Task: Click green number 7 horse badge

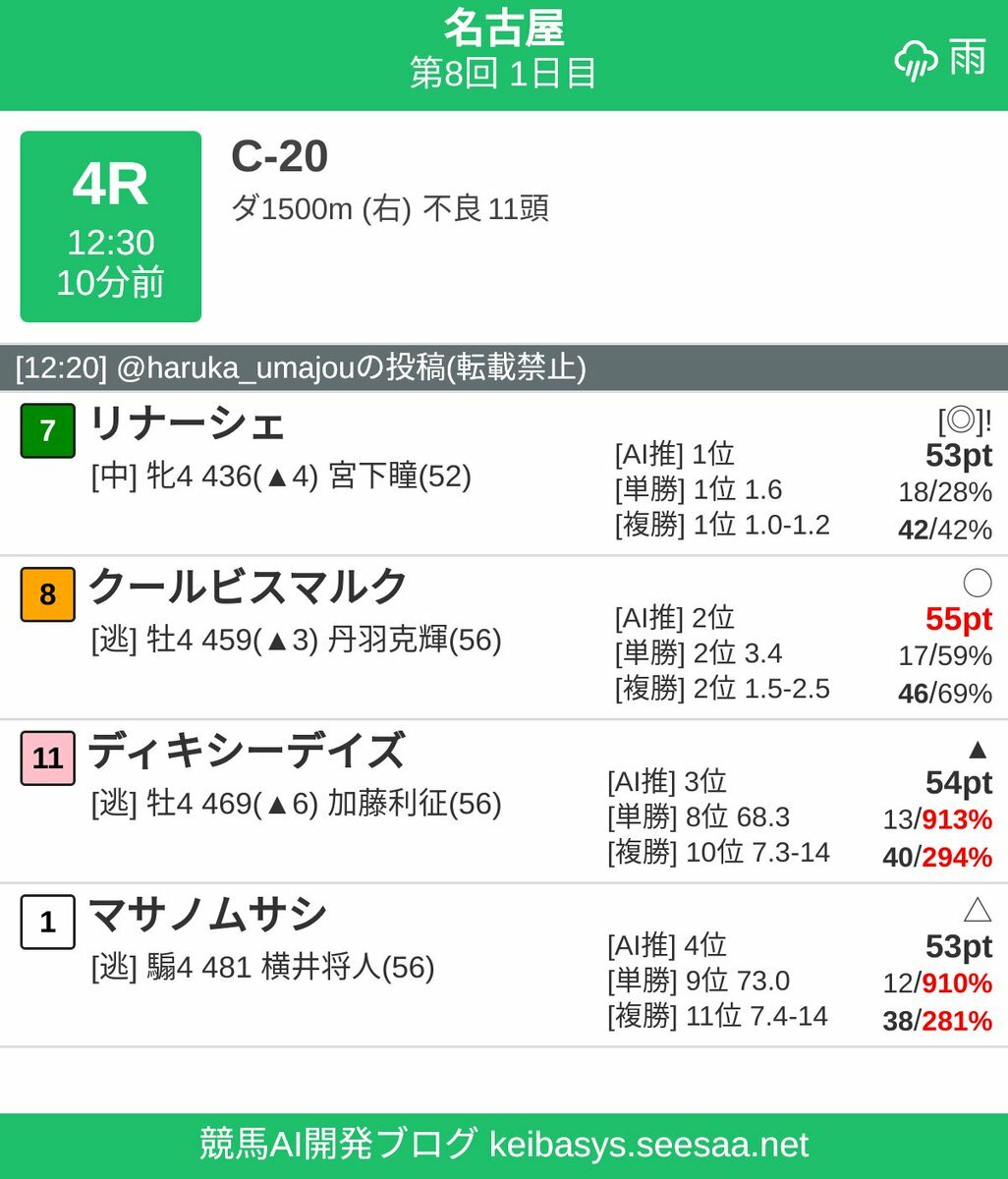Action: [47, 431]
